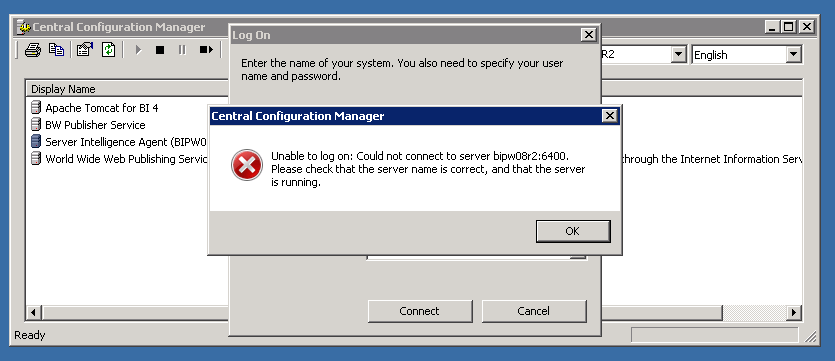Open the English language dropdown
This screenshot has width=835, height=361.
(793, 54)
